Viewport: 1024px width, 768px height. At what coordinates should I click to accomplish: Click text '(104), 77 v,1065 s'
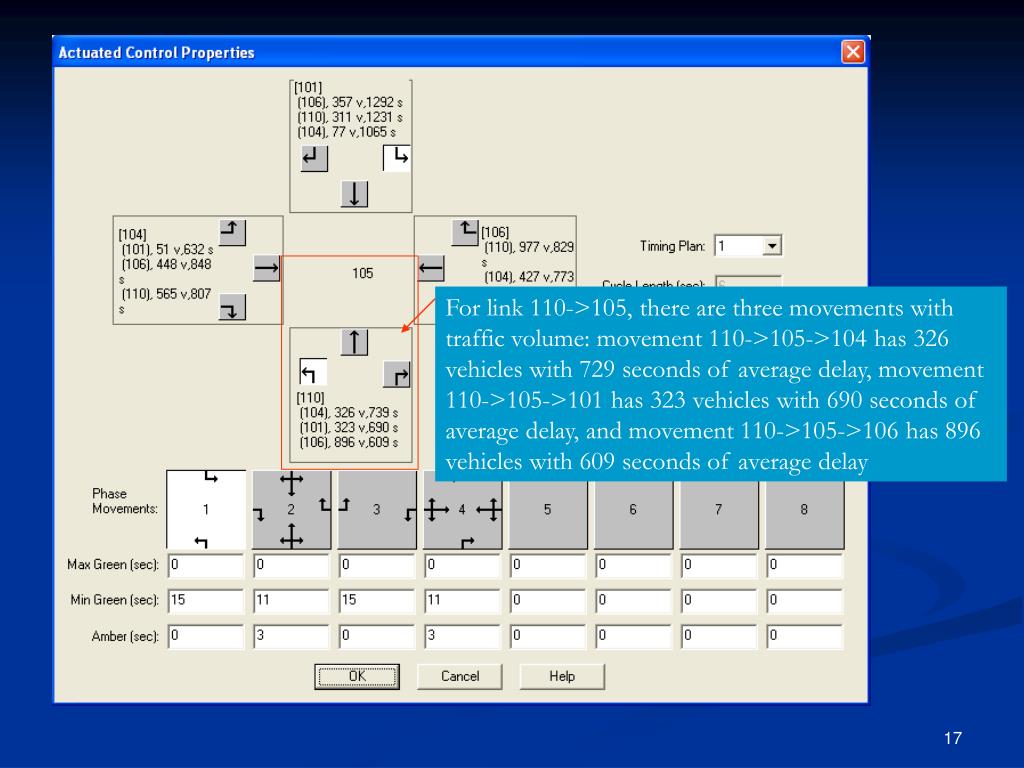point(347,132)
